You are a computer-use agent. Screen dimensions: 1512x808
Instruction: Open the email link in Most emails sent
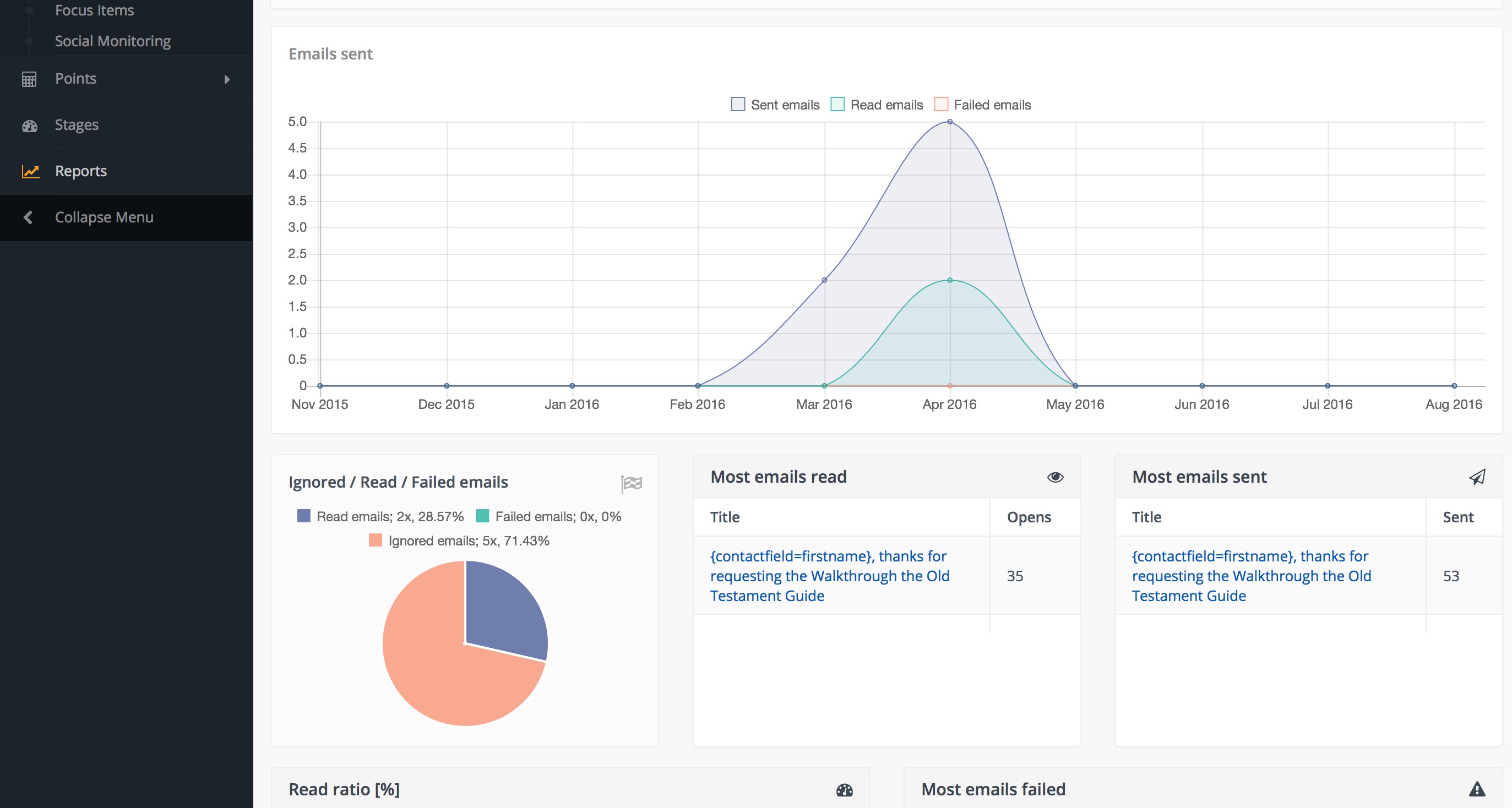point(1252,576)
